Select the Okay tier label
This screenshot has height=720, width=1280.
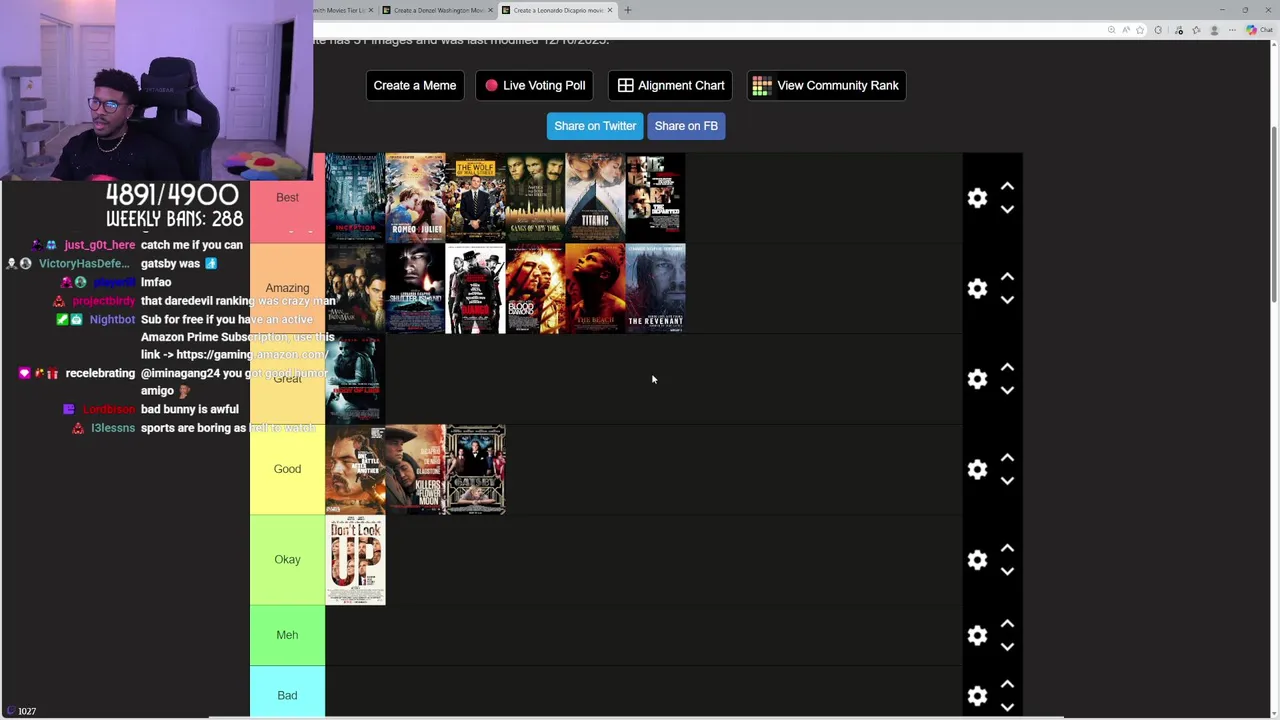287,559
